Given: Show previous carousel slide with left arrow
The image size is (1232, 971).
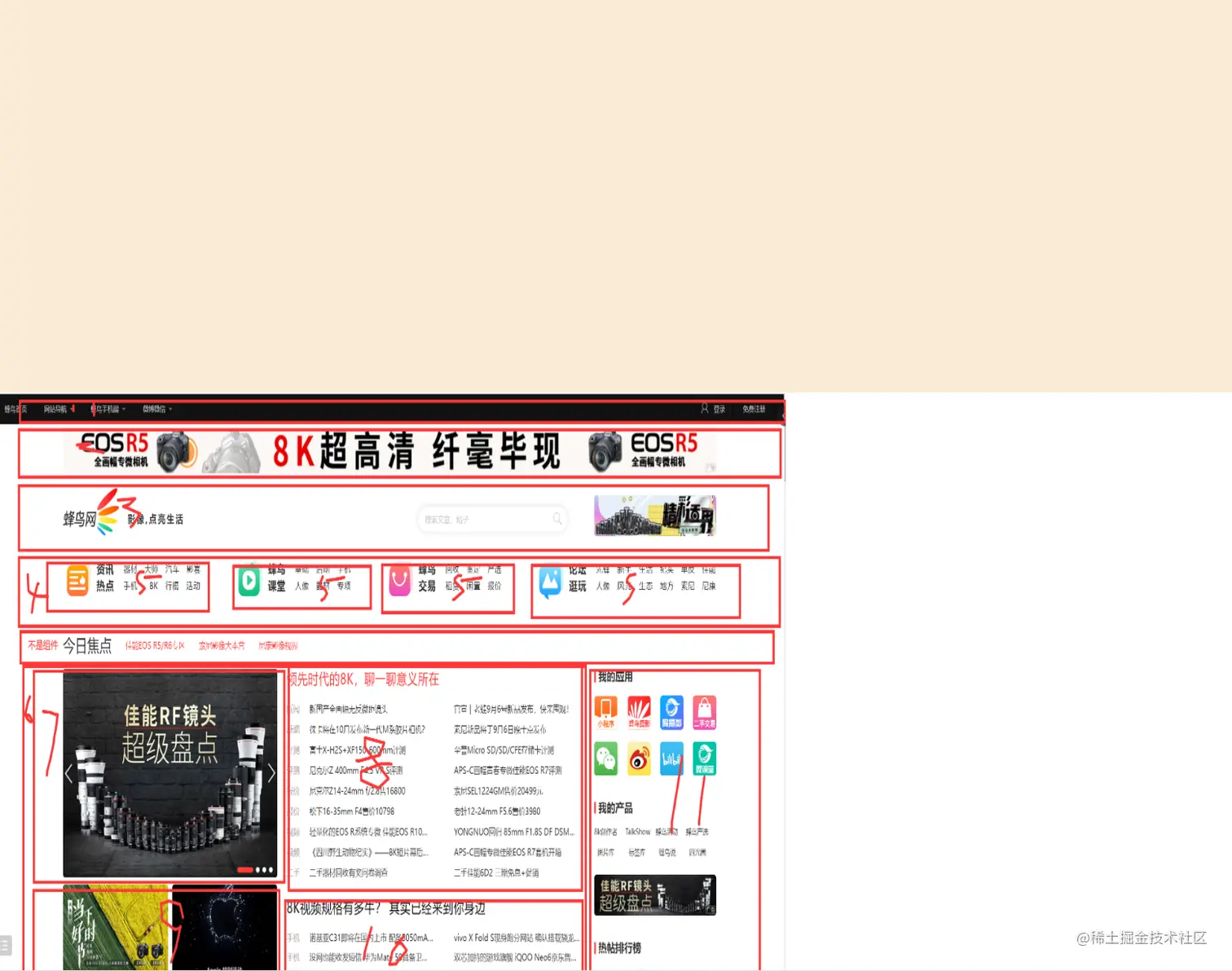Looking at the screenshot, I should 68,773.
